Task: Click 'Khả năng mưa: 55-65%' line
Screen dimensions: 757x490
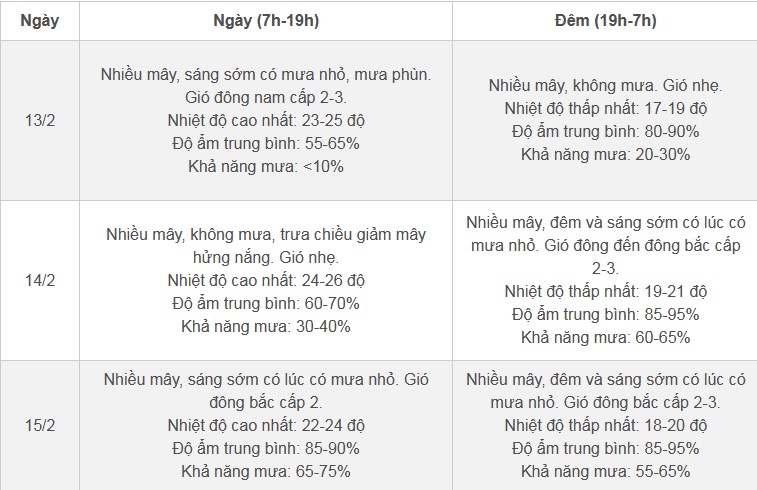Action: 605,471
